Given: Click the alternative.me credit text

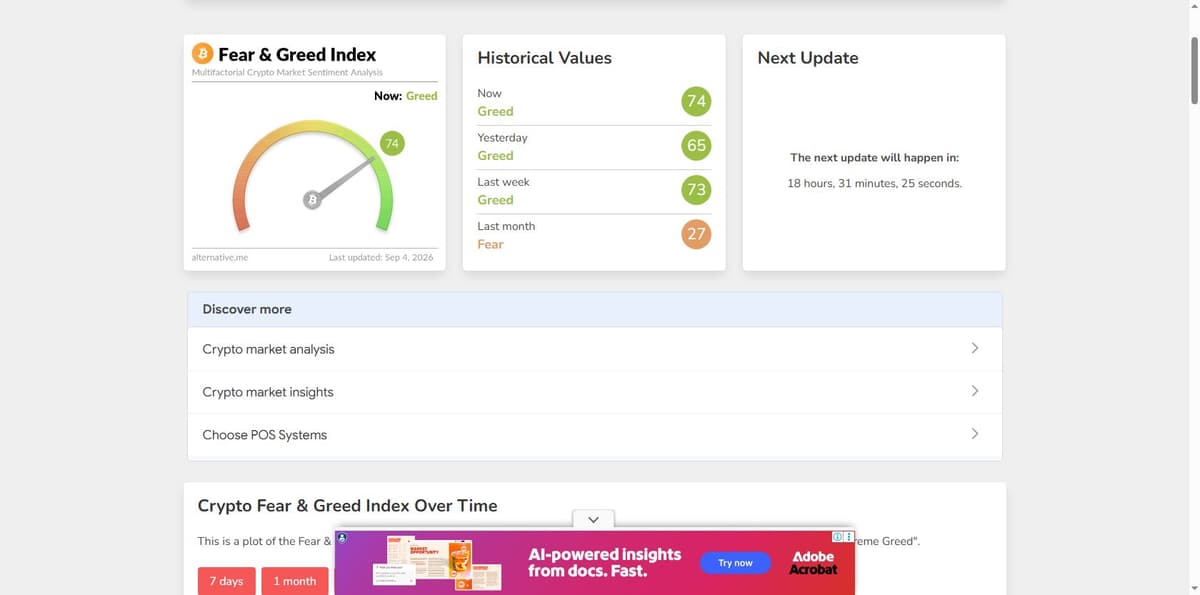Looking at the screenshot, I should click(220, 258).
